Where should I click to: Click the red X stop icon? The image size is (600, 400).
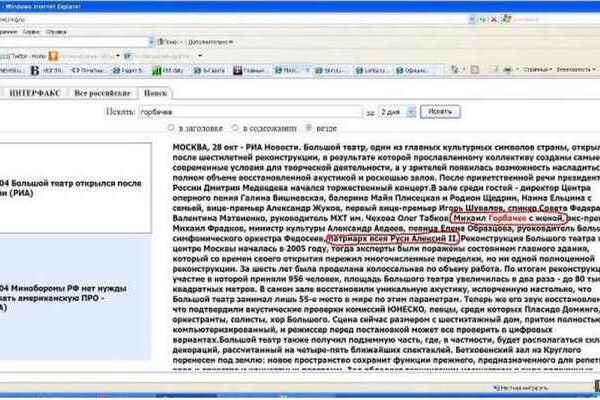[x=494, y=19]
